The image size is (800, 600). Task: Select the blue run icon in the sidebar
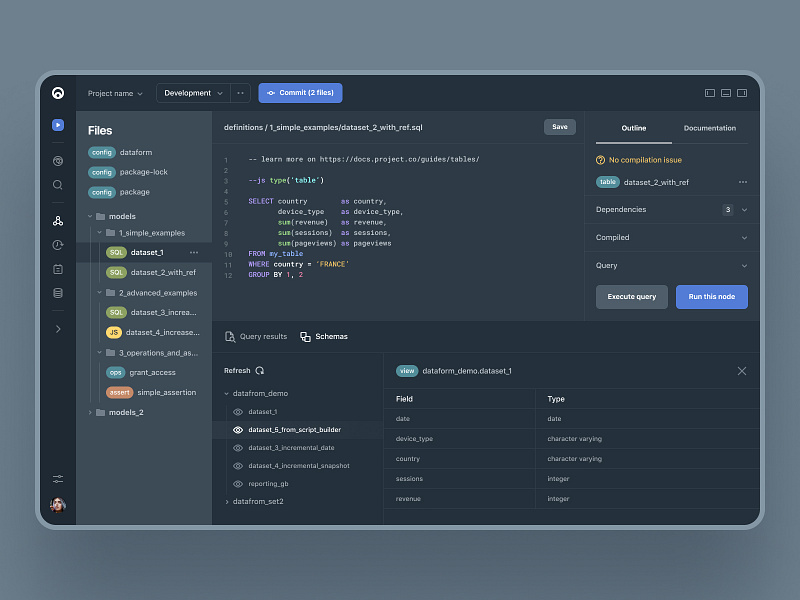57,125
